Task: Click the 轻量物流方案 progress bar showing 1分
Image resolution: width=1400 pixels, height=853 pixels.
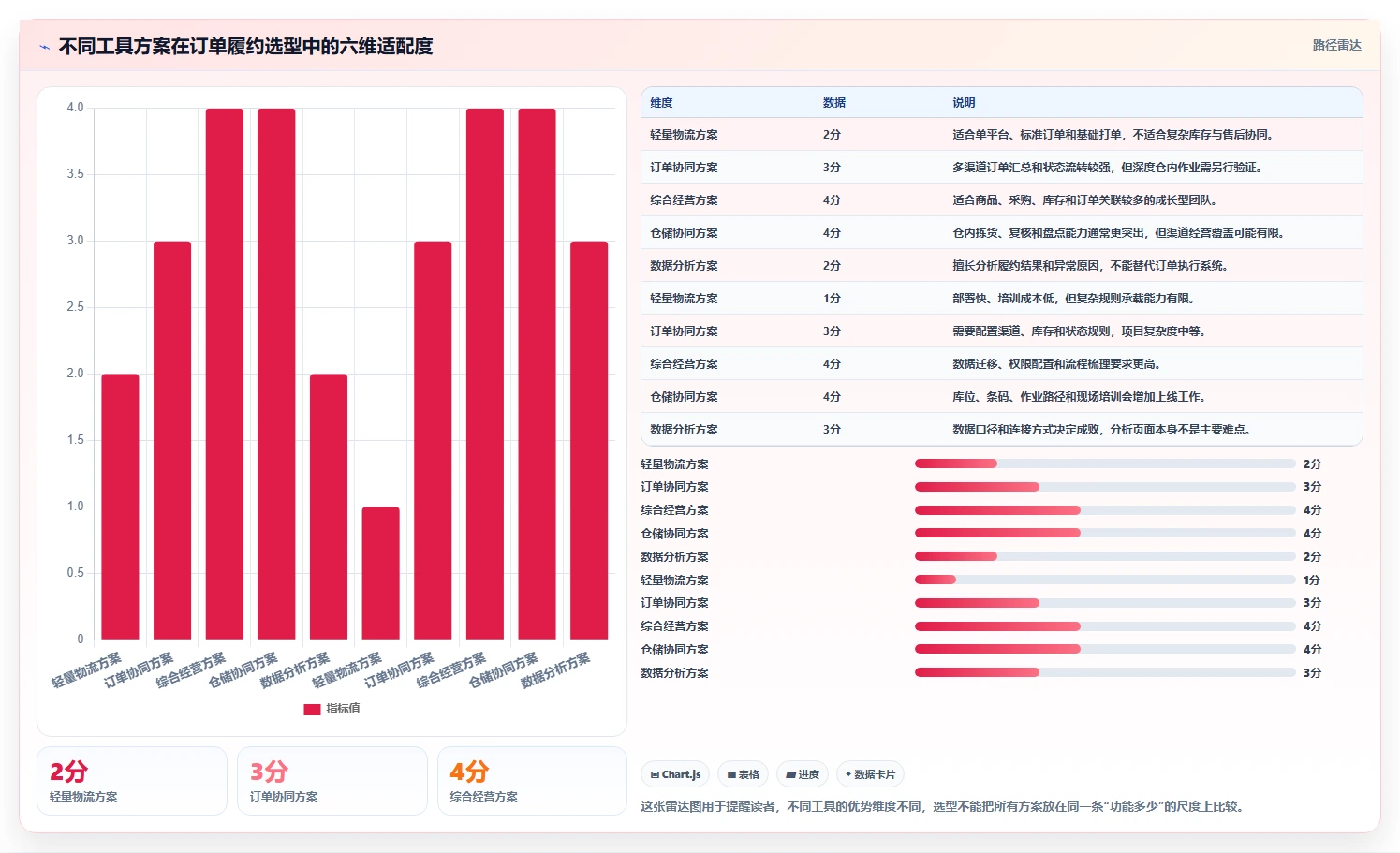Action: coord(1105,580)
